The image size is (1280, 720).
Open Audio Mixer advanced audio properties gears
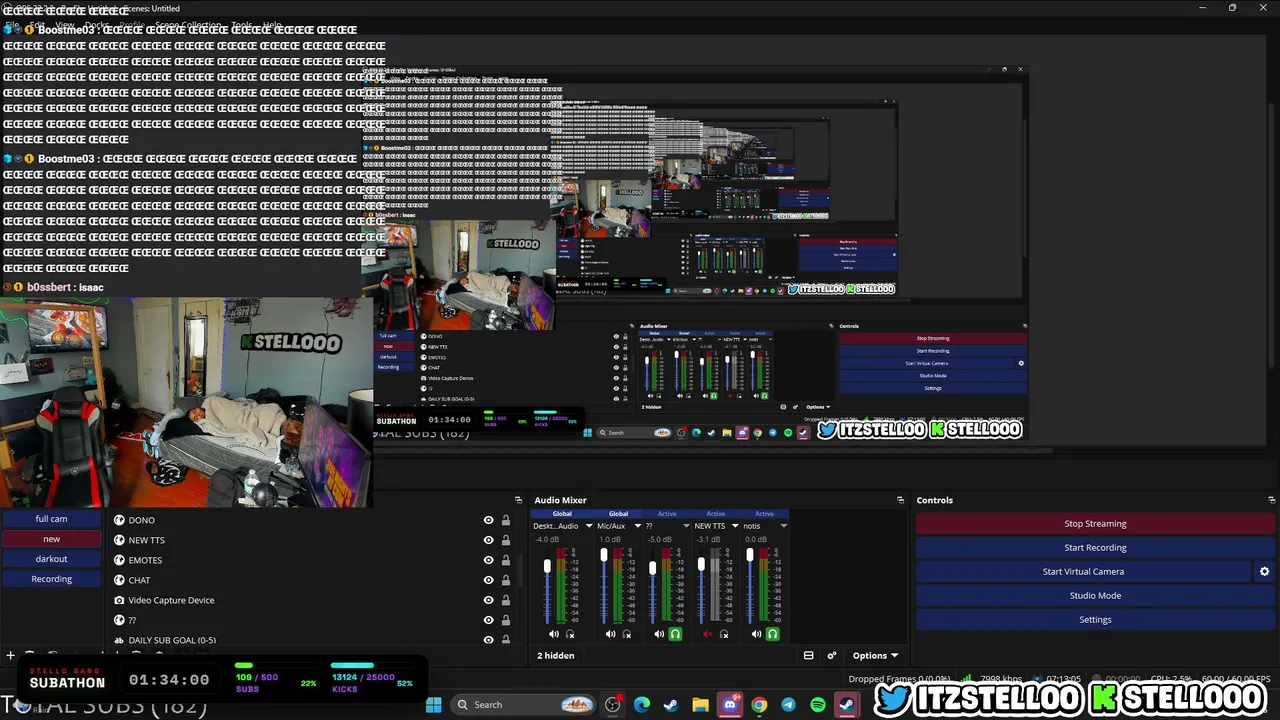click(831, 656)
